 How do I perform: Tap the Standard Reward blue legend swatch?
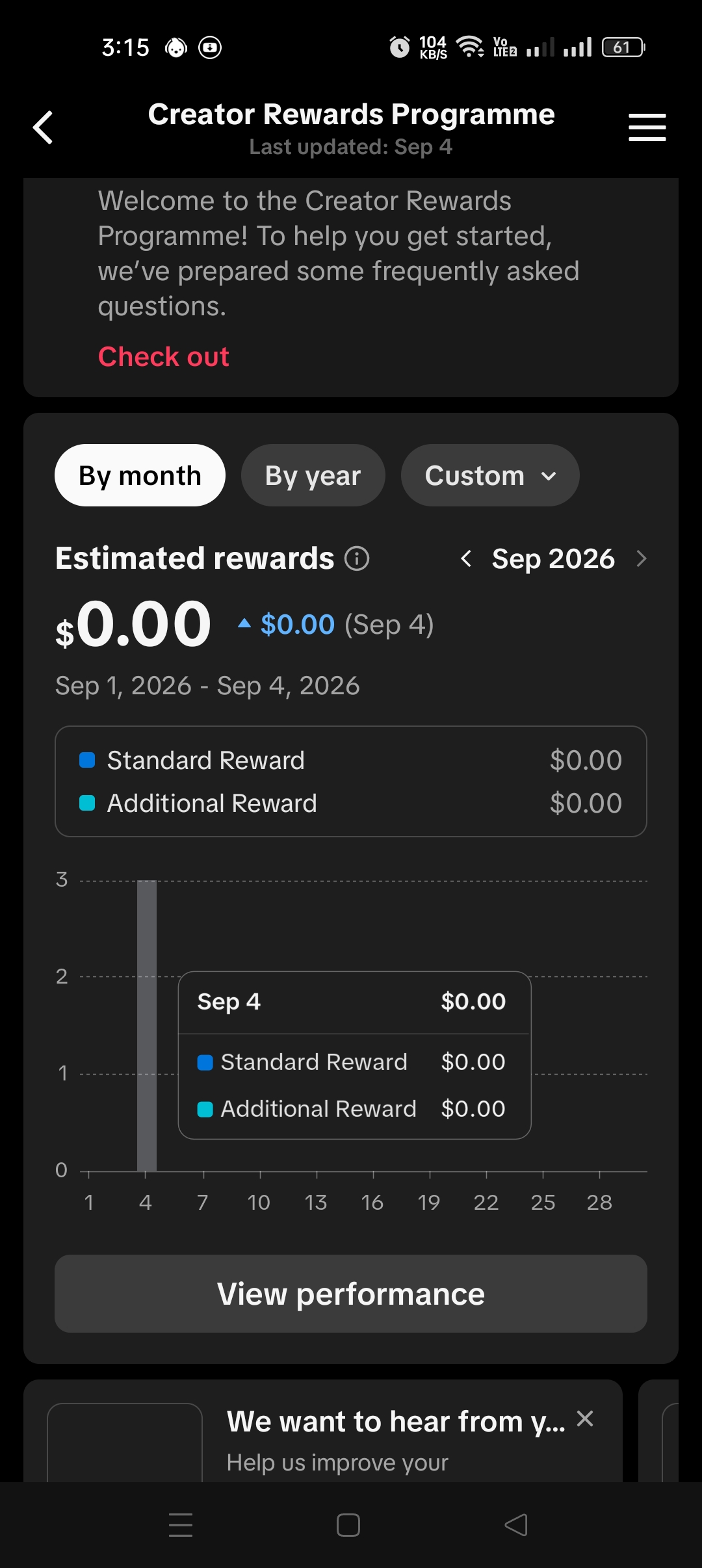(x=87, y=760)
